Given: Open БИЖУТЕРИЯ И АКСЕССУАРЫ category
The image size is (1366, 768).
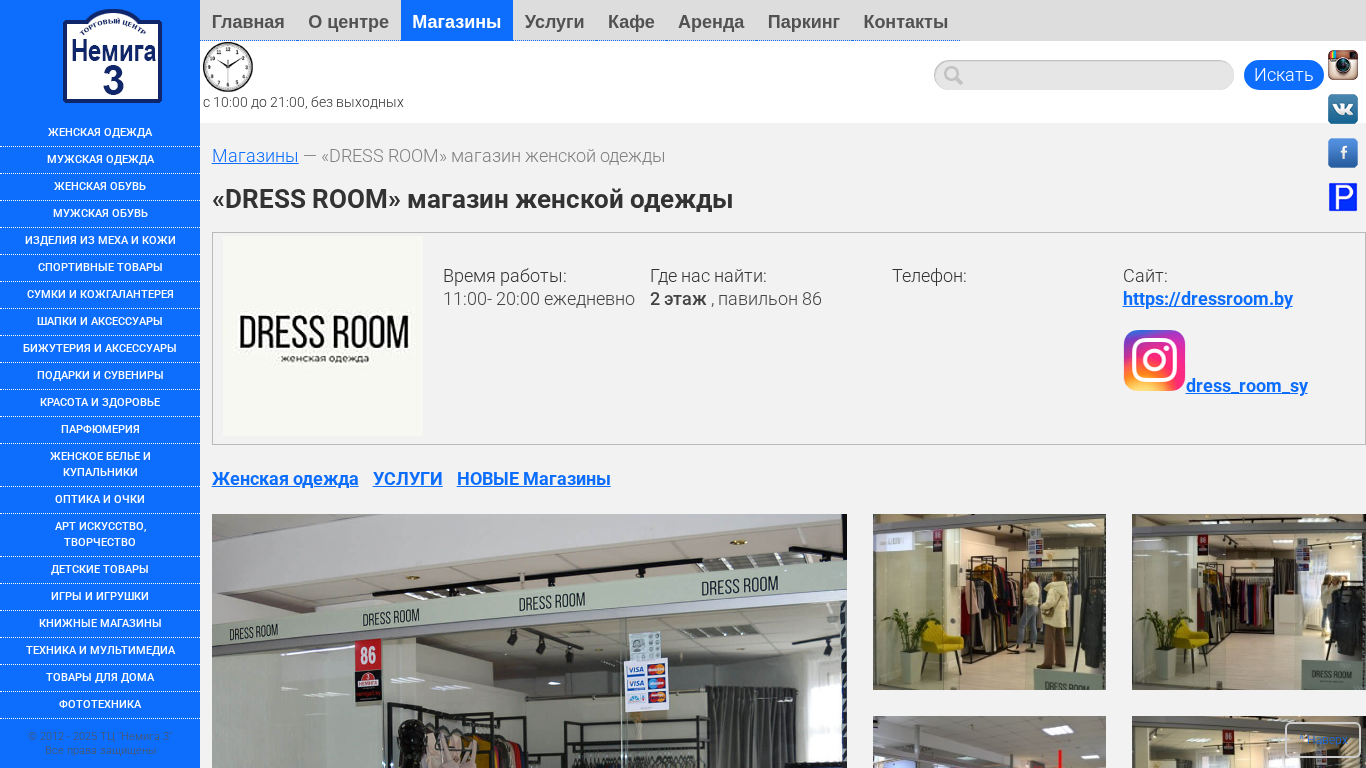Looking at the screenshot, I should [x=100, y=349].
